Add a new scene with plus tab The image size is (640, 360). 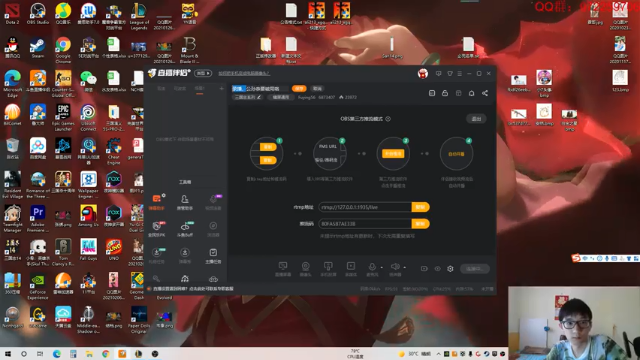[x=222, y=88]
